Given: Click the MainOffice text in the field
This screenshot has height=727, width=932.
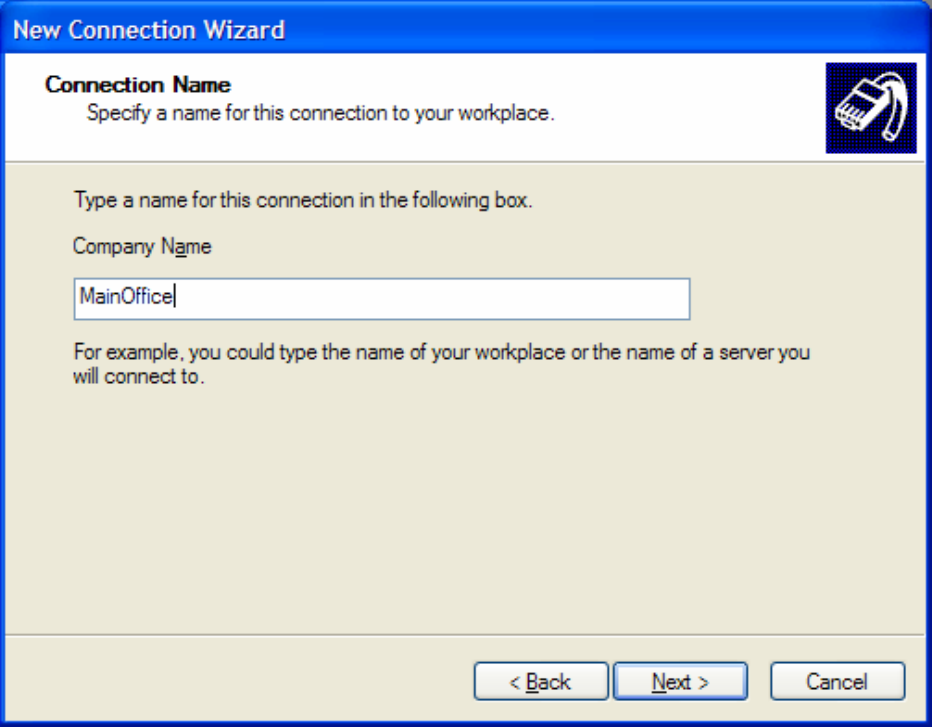Looking at the screenshot, I should (x=126, y=297).
